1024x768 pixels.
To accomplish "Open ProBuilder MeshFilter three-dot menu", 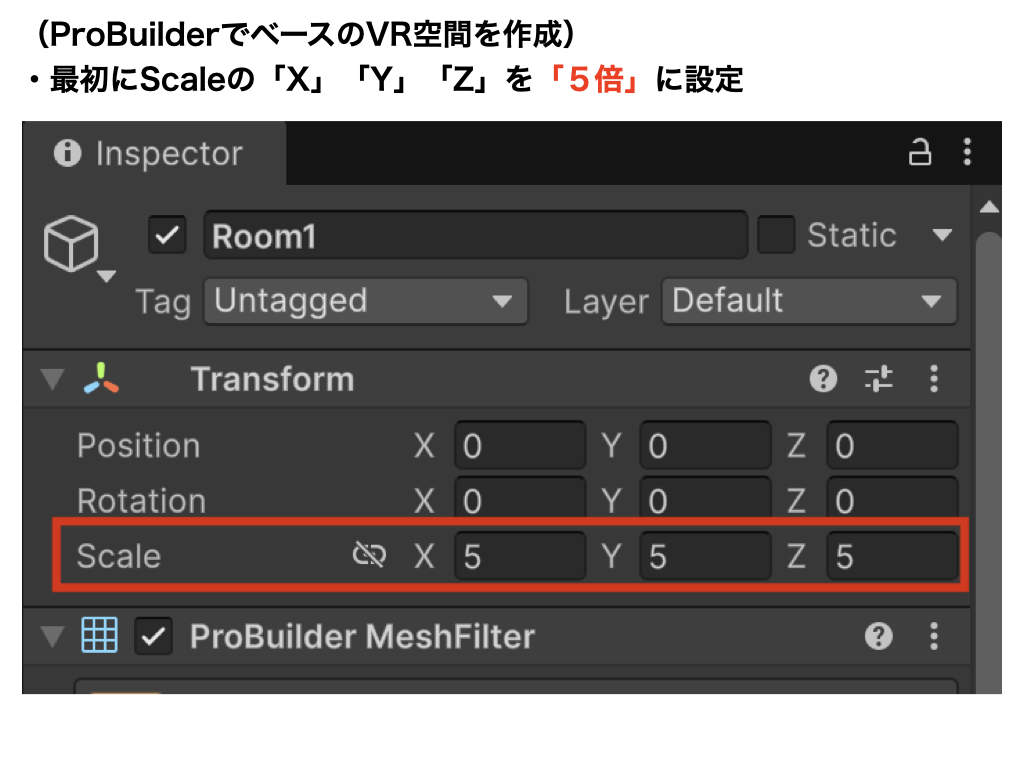I will tap(934, 636).
